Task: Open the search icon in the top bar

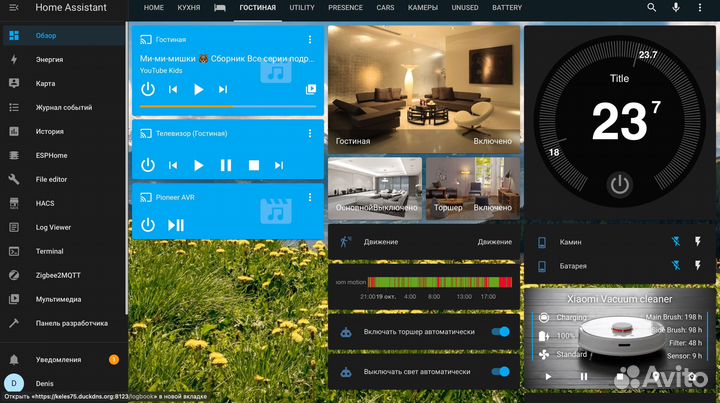Action: [x=652, y=8]
